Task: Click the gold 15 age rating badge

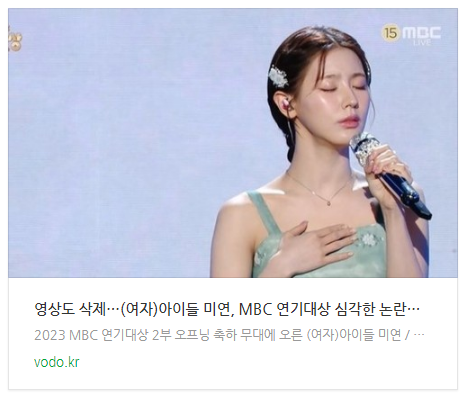Action: 391,33
